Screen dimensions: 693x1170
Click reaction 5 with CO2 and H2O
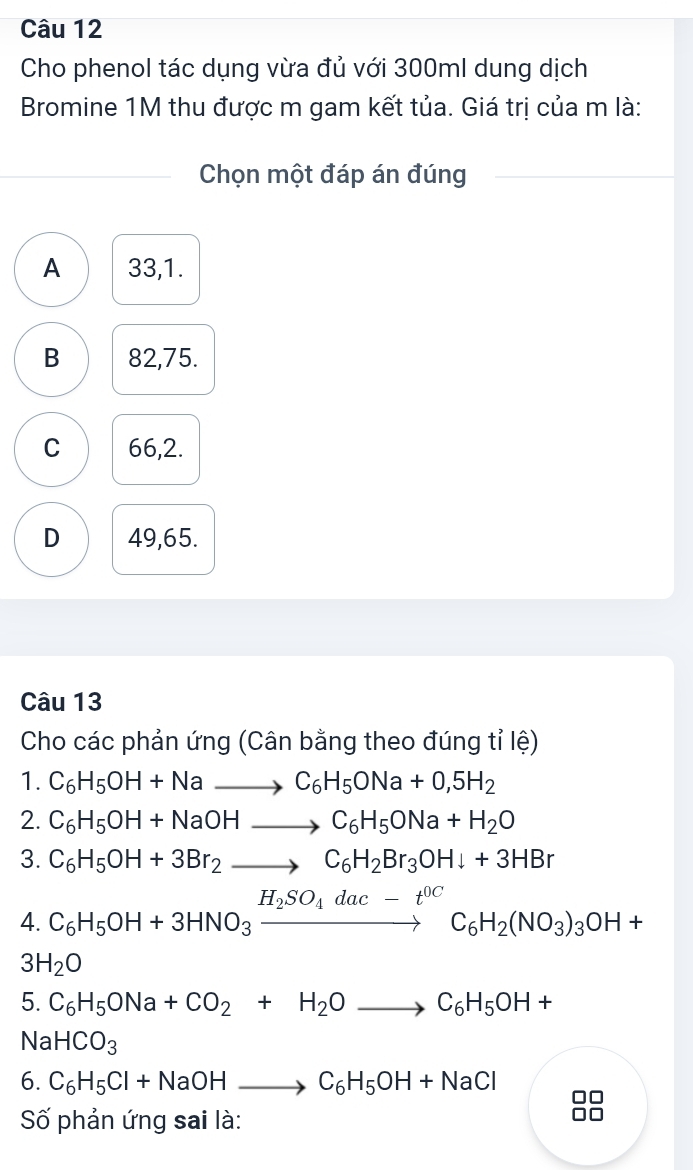click(x=287, y=1023)
